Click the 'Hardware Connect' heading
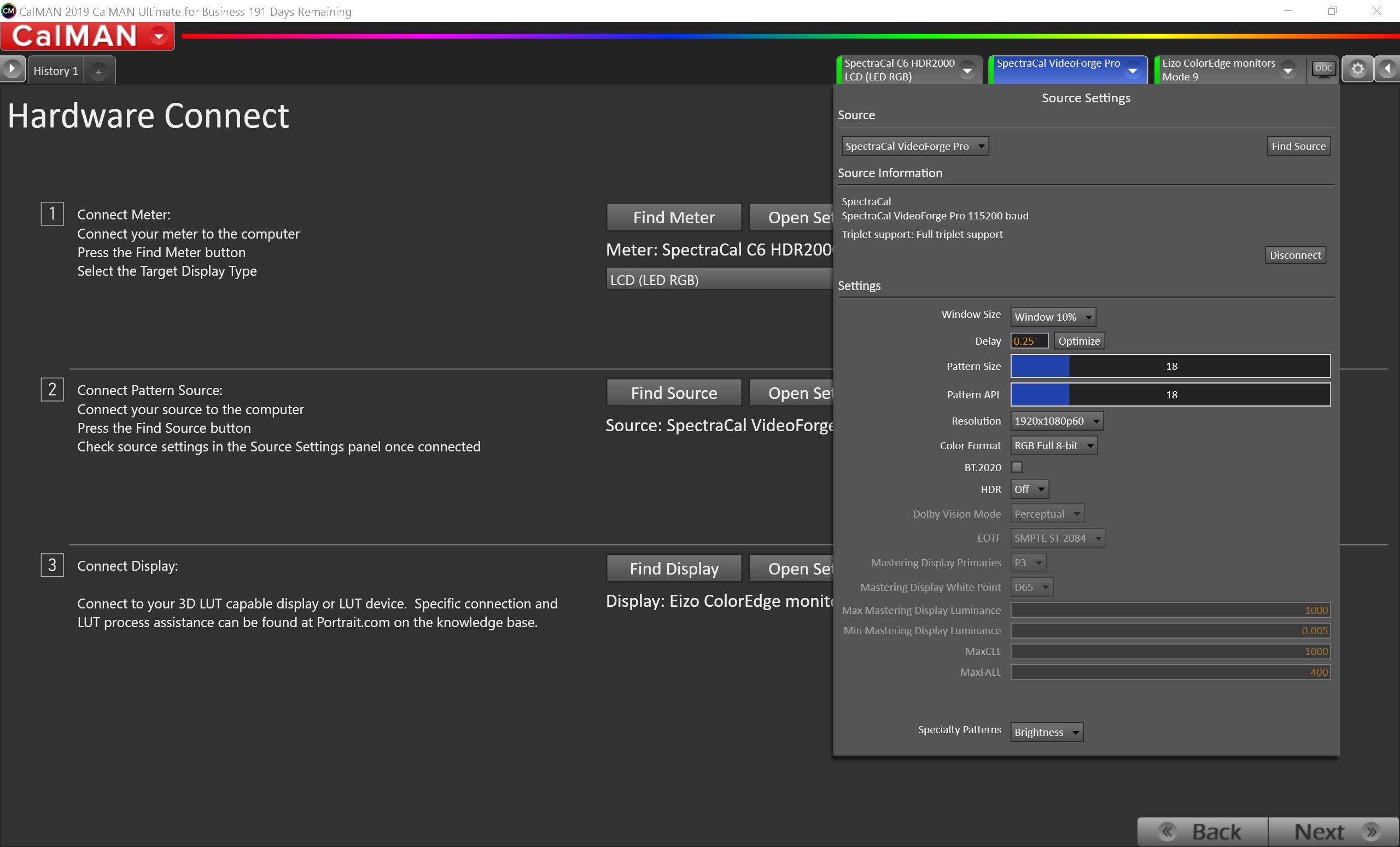 148,116
